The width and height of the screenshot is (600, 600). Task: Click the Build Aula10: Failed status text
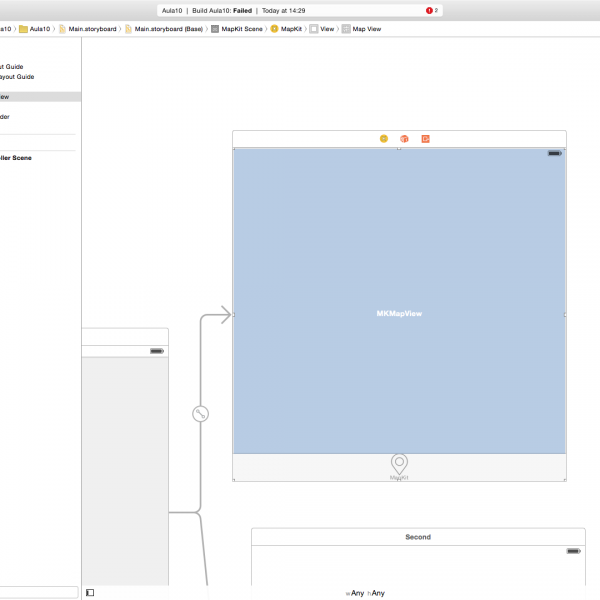[x=222, y=11]
